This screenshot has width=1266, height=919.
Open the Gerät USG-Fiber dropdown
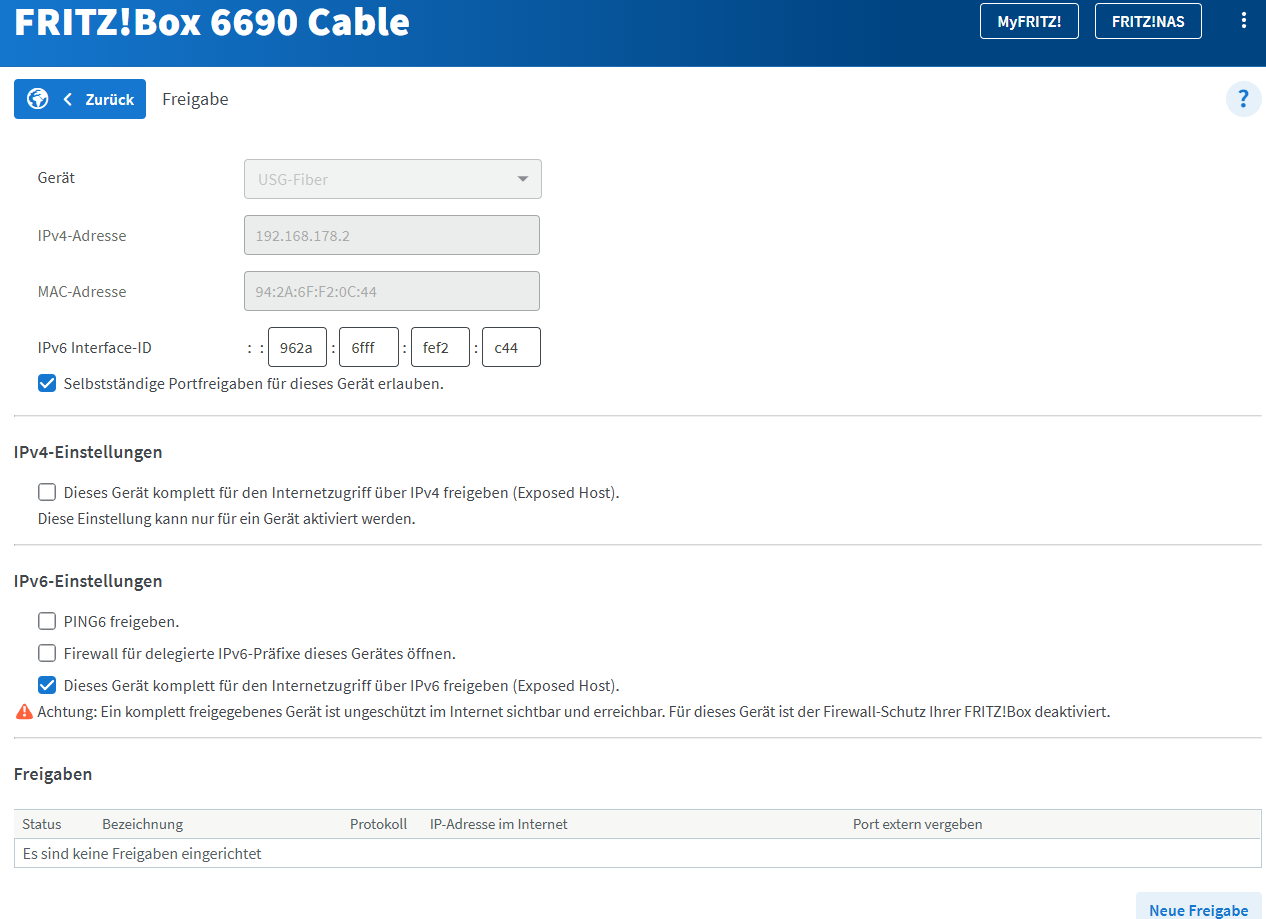click(x=393, y=179)
